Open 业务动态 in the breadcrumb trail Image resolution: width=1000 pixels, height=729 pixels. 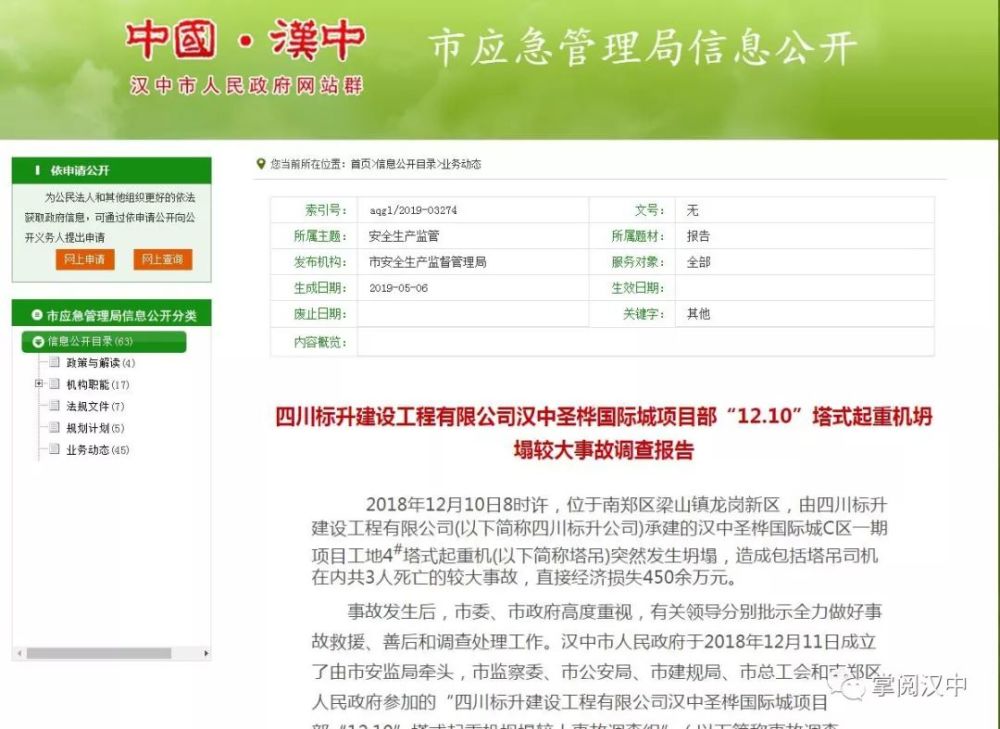click(462, 164)
